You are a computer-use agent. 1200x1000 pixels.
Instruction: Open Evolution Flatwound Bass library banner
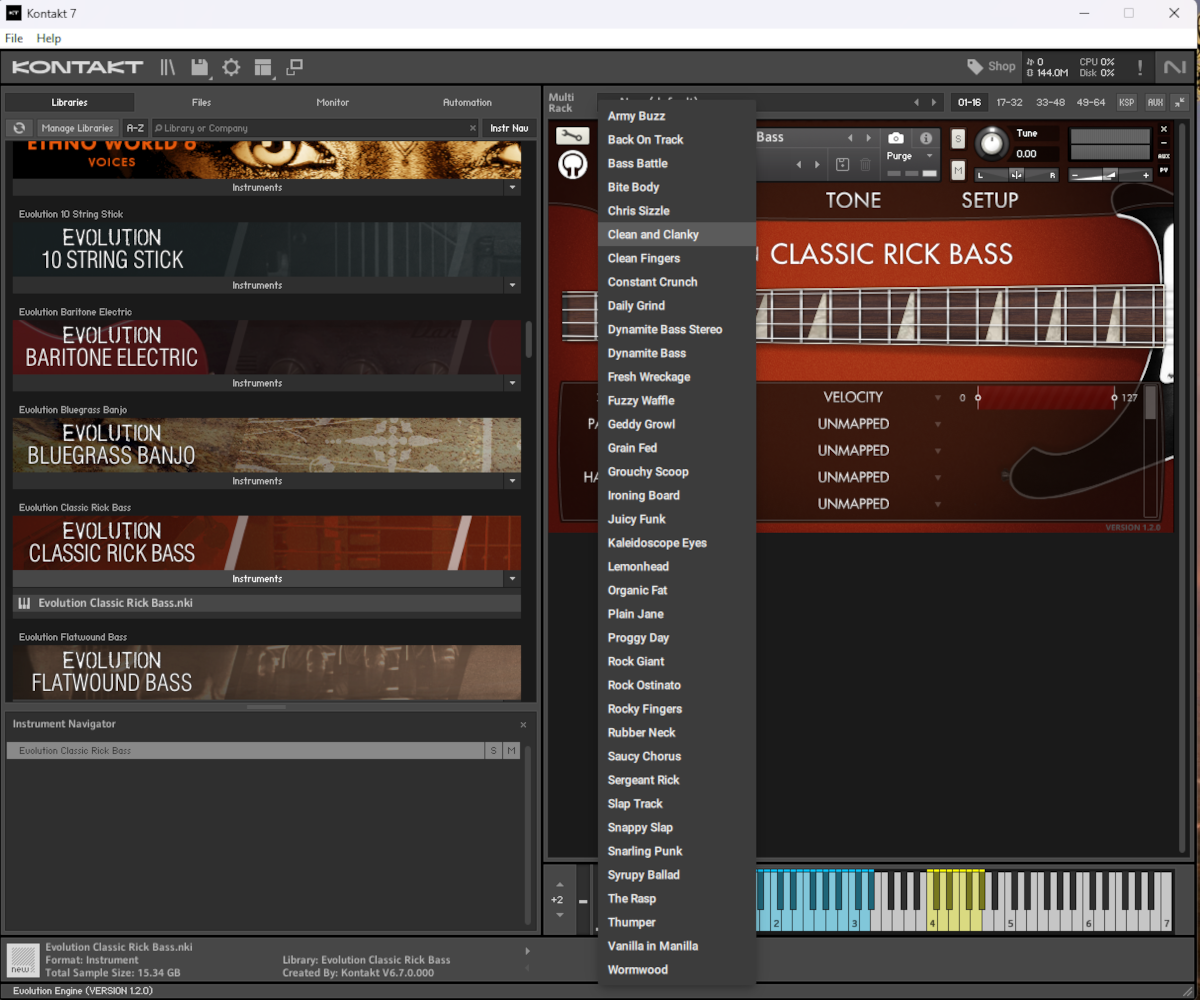267,672
